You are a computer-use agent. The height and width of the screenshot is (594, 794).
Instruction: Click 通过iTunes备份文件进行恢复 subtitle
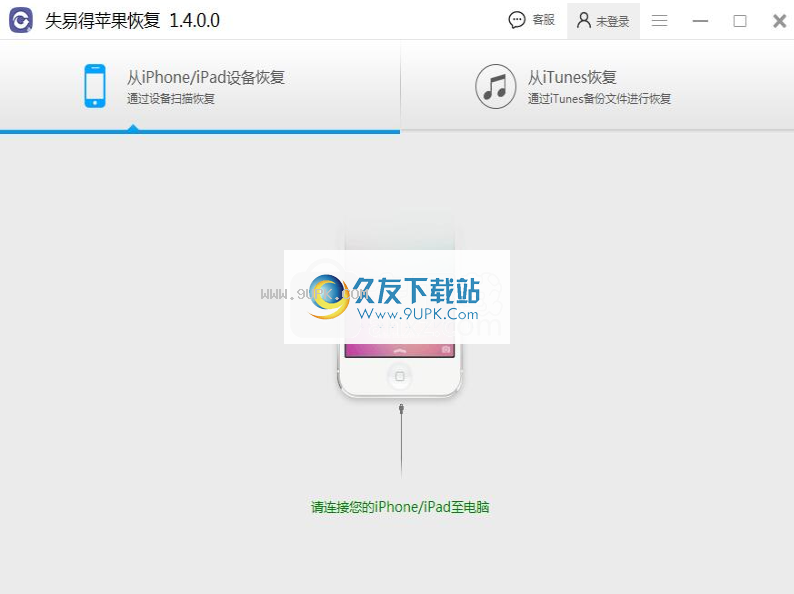[599, 99]
